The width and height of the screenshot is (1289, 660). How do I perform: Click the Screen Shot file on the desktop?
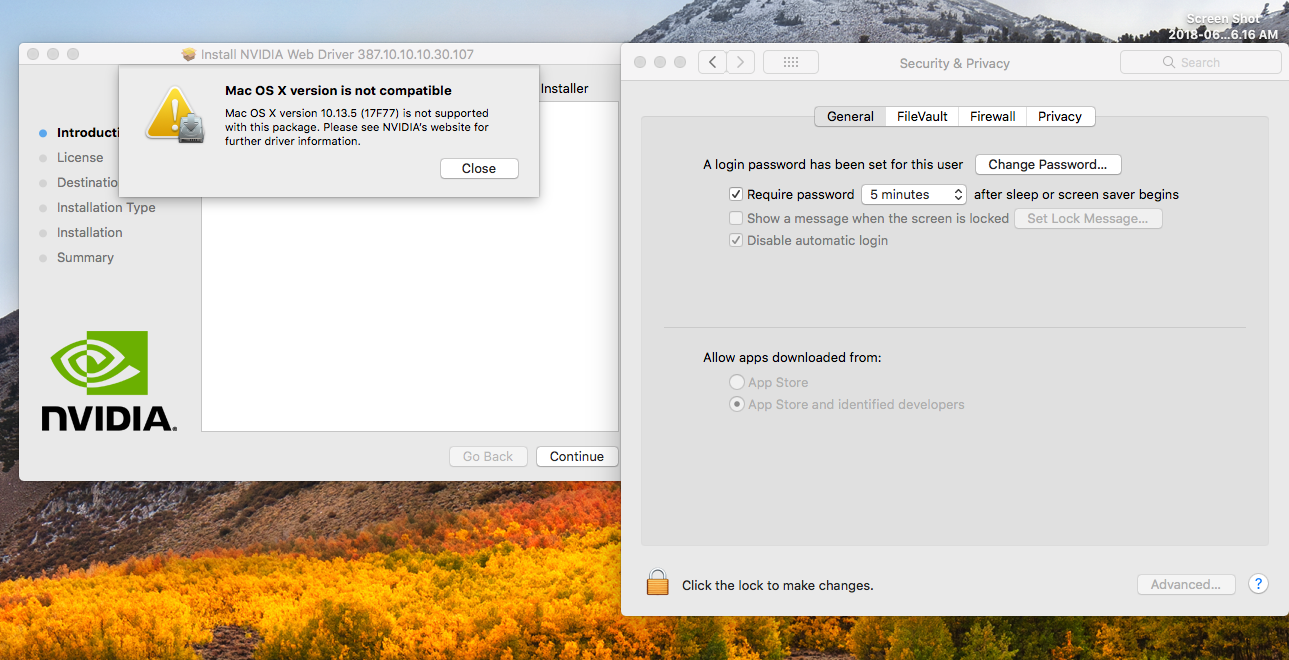pos(1223,27)
